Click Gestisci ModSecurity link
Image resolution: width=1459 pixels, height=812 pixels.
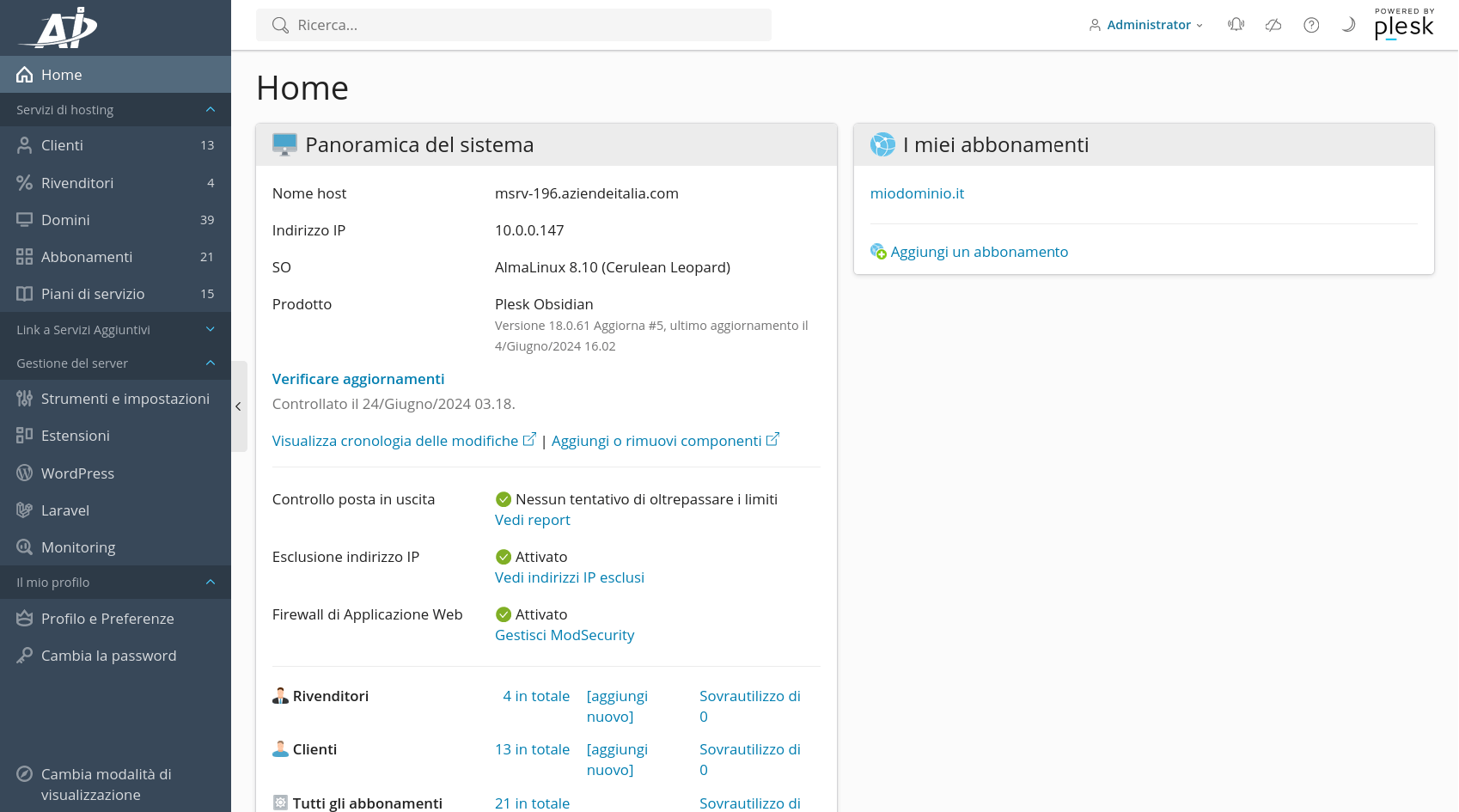click(x=565, y=635)
